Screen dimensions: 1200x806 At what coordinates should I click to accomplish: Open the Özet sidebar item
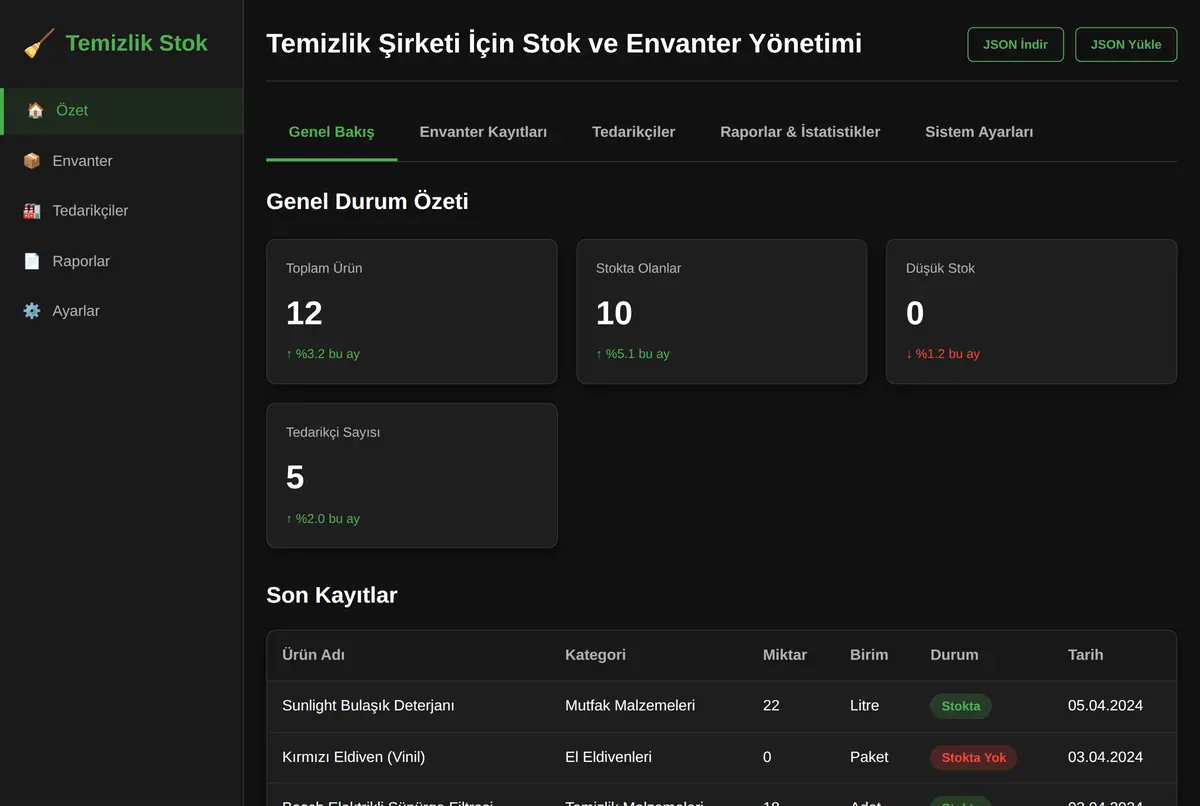(x=121, y=110)
